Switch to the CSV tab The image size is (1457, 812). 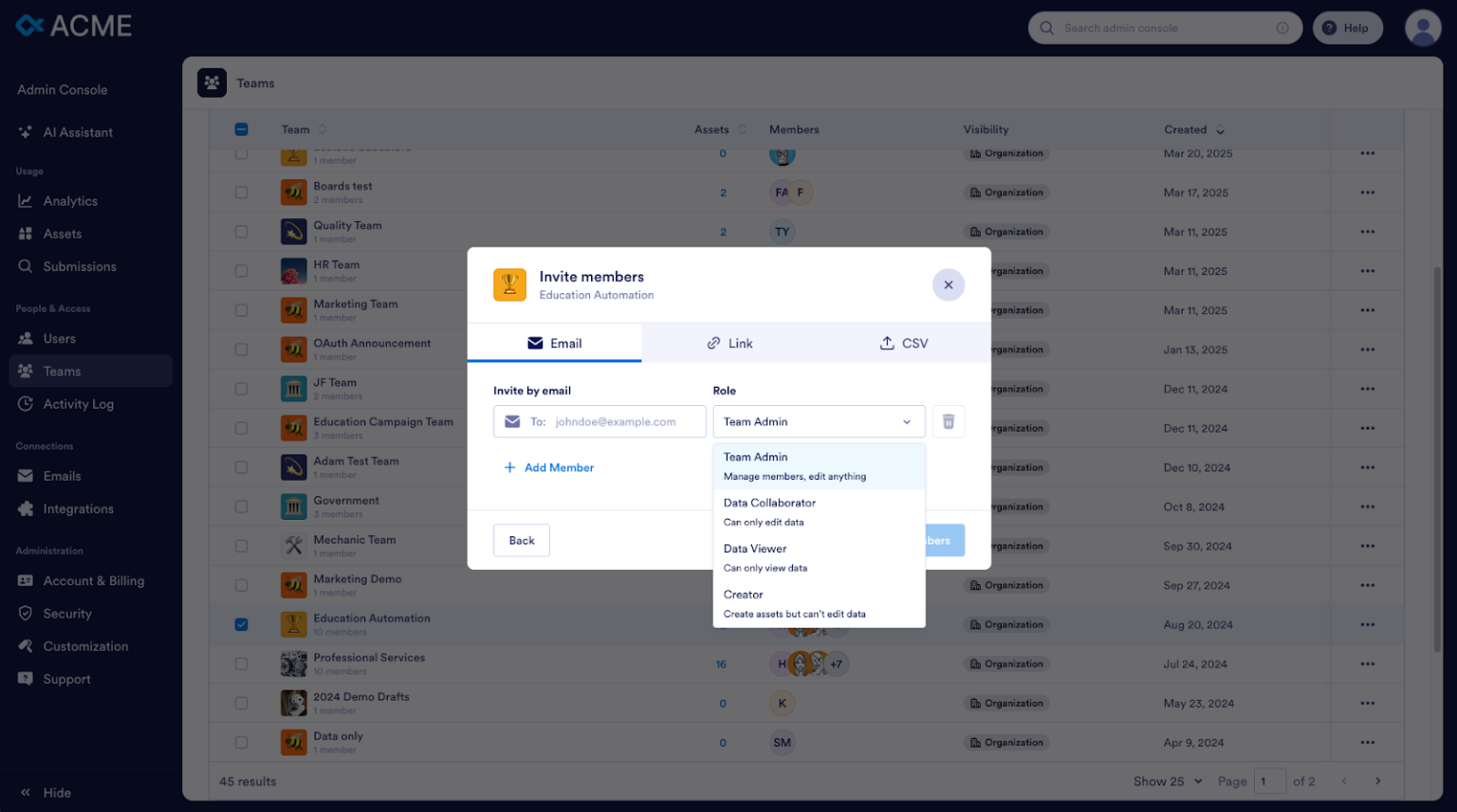click(x=903, y=343)
